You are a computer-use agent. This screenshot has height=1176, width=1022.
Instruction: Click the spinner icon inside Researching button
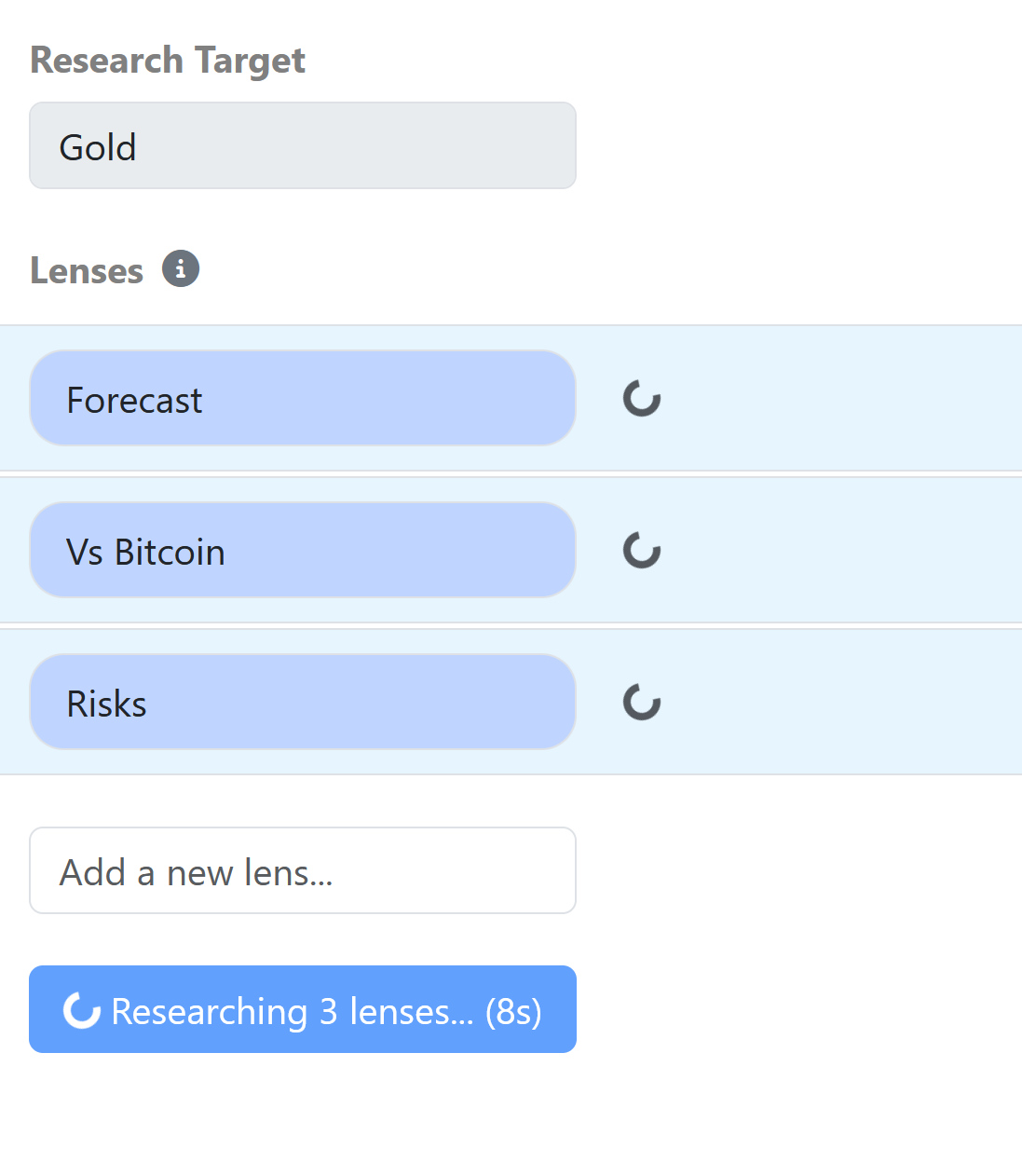82,1010
